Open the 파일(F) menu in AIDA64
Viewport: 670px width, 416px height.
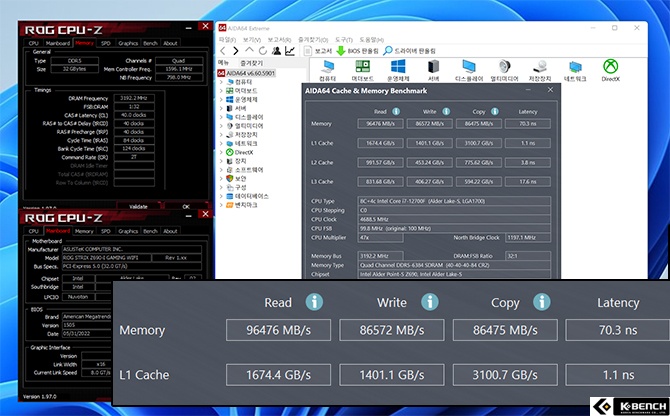[227, 40]
